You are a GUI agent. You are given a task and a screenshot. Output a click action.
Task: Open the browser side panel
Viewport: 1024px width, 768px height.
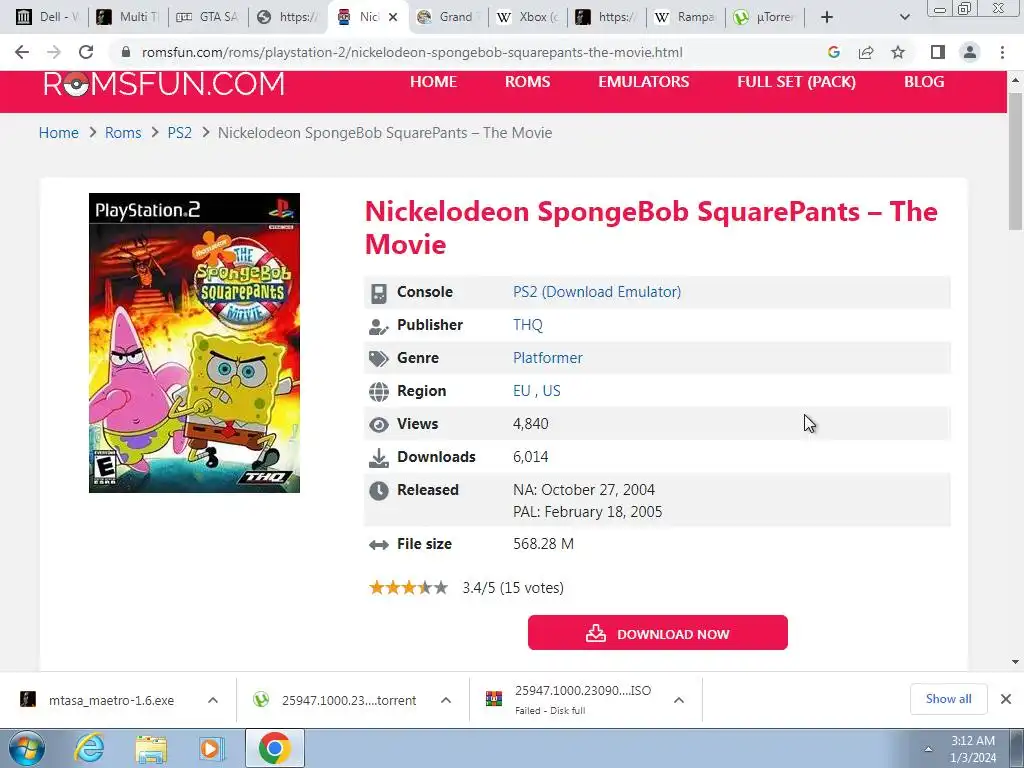tap(938, 52)
